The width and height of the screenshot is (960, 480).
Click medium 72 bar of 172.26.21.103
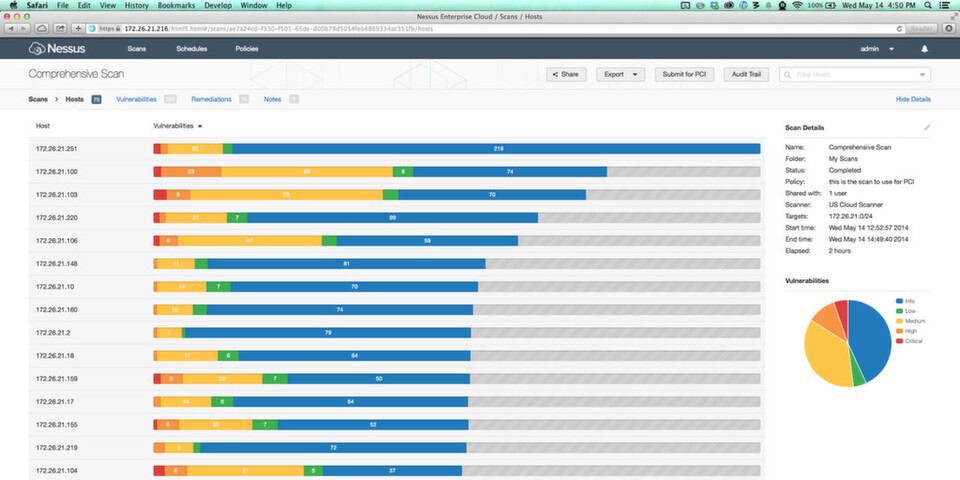287,195
